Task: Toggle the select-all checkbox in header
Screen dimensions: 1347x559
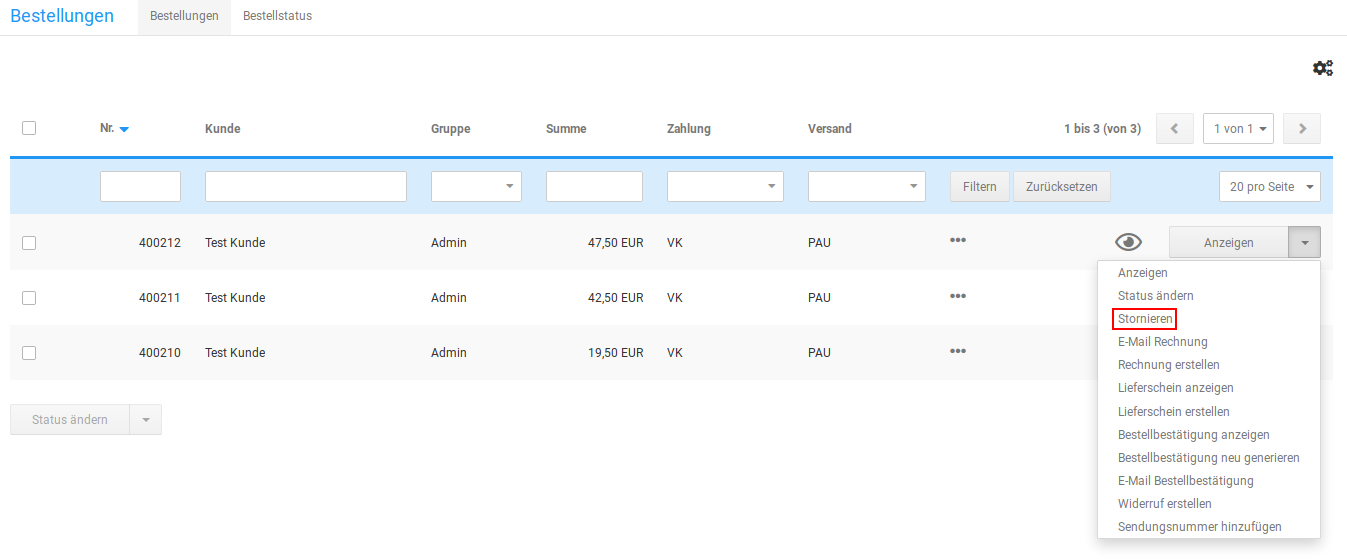Action: (29, 128)
